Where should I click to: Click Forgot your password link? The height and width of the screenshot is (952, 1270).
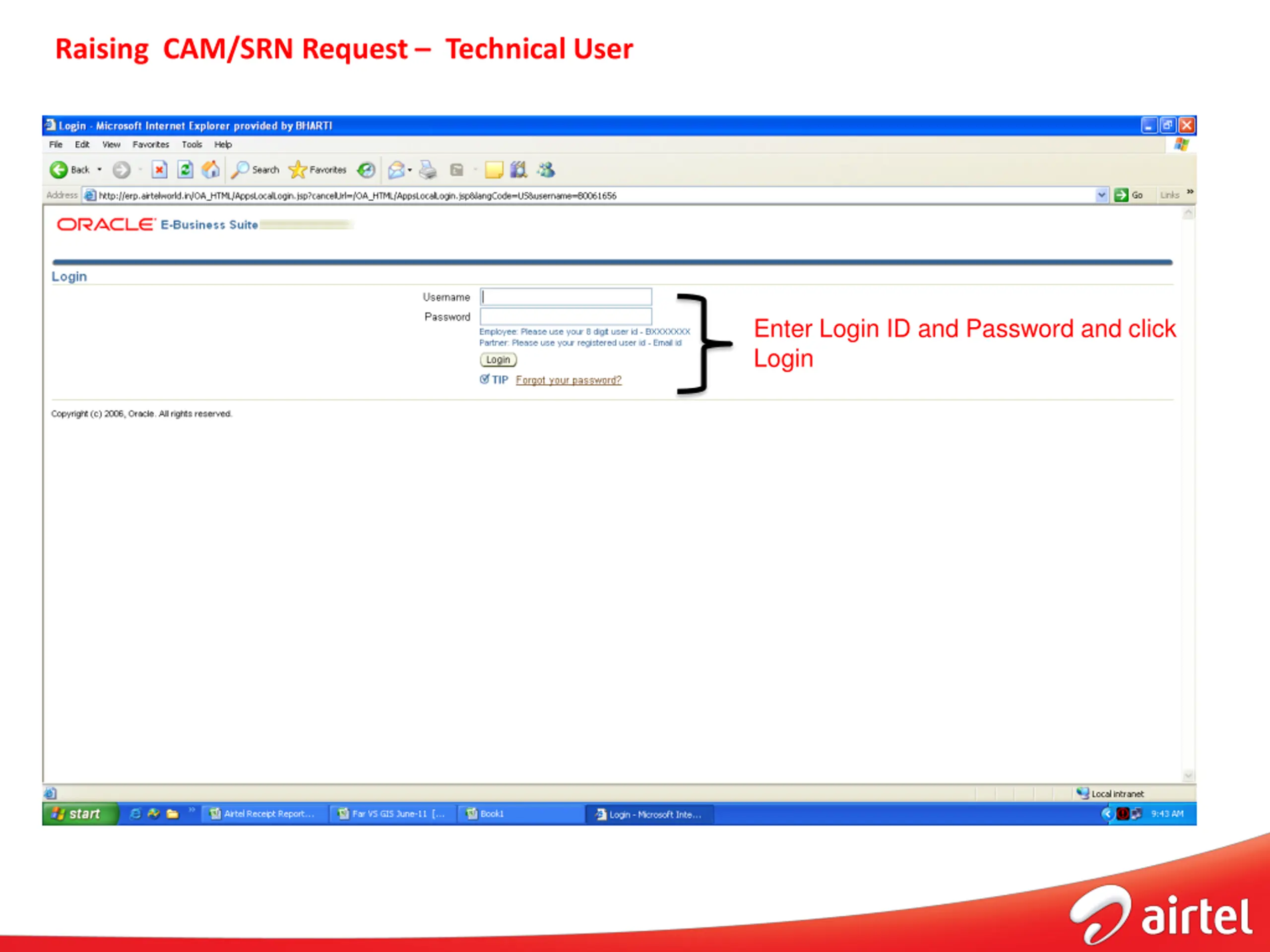[569, 380]
